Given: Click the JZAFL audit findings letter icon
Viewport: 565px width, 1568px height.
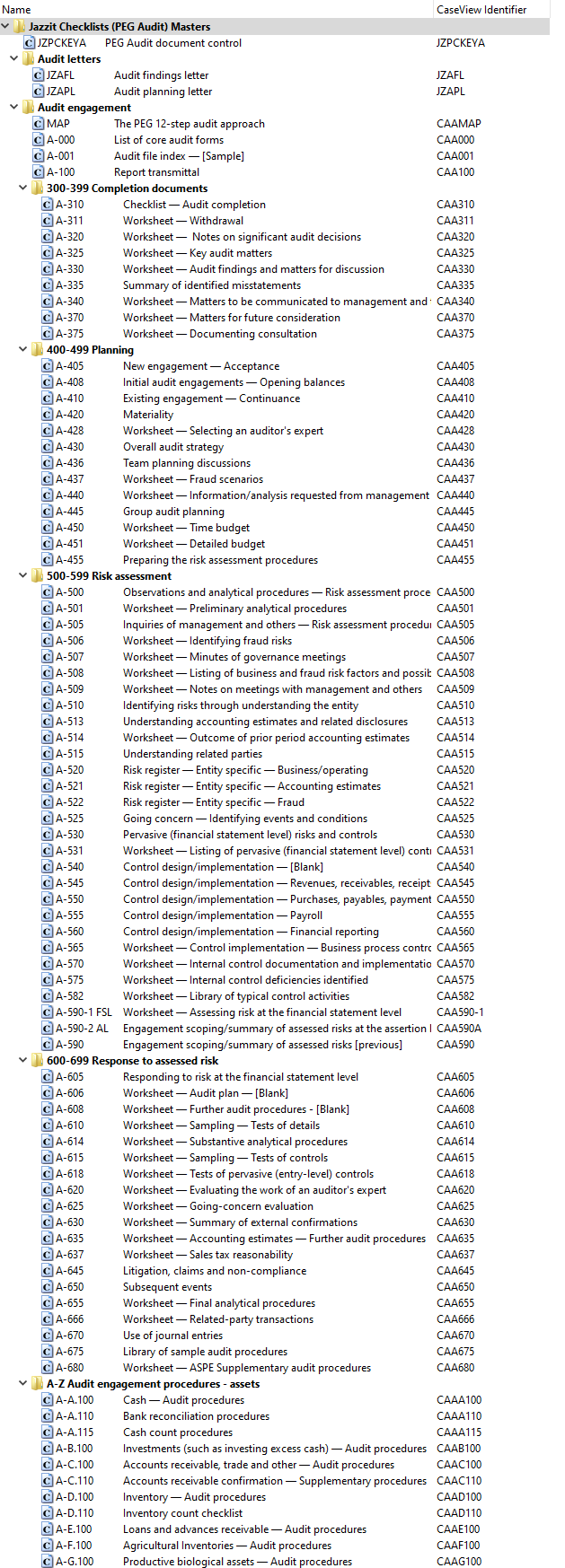Looking at the screenshot, I should (39, 75).
